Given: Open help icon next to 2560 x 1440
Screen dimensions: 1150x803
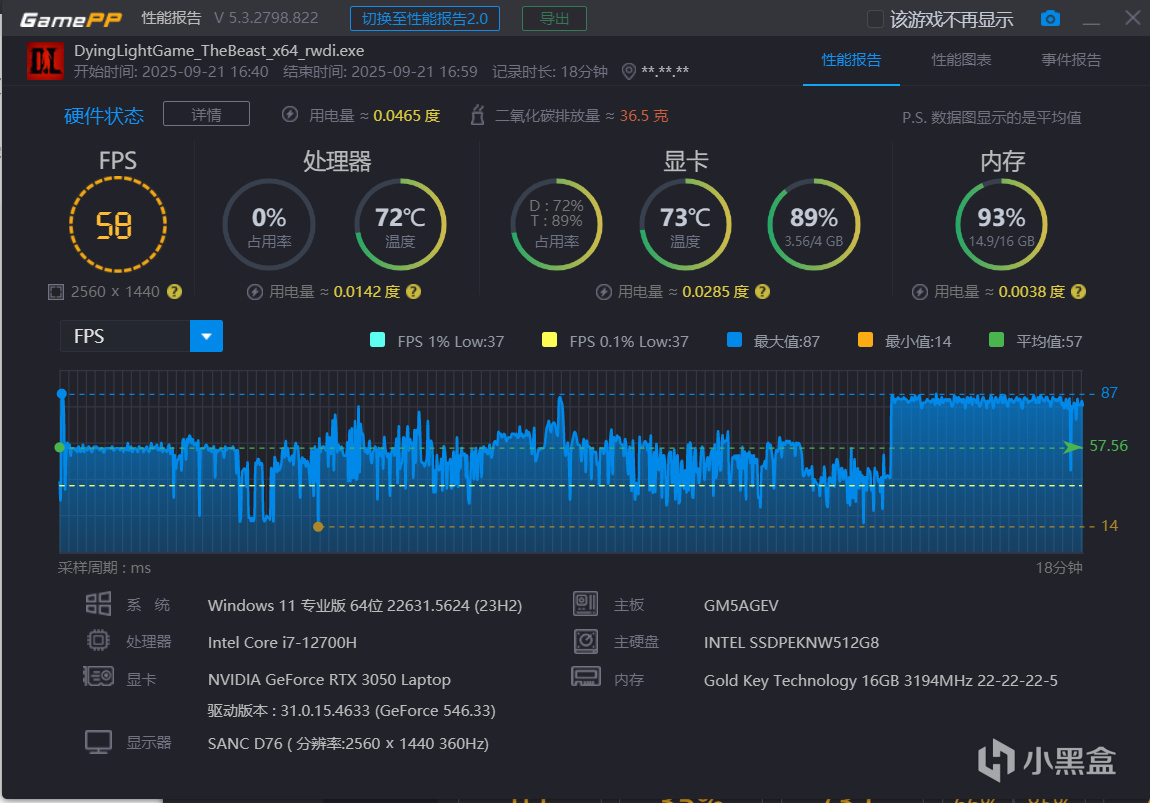Looking at the screenshot, I should pos(175,292).
